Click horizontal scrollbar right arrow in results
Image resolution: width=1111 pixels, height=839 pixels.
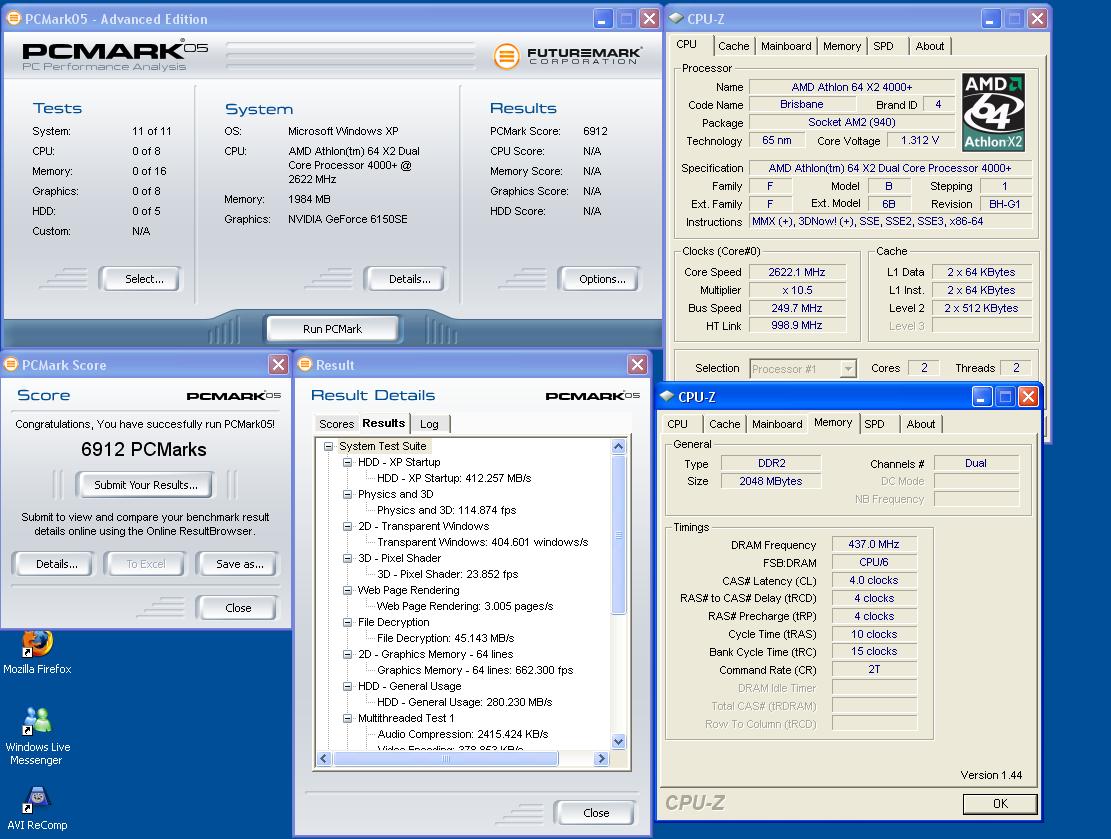(601, 759)
